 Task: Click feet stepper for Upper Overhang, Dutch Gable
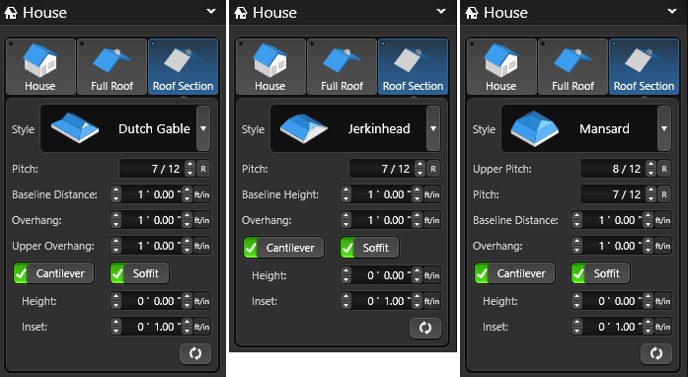tap(116, 246)
